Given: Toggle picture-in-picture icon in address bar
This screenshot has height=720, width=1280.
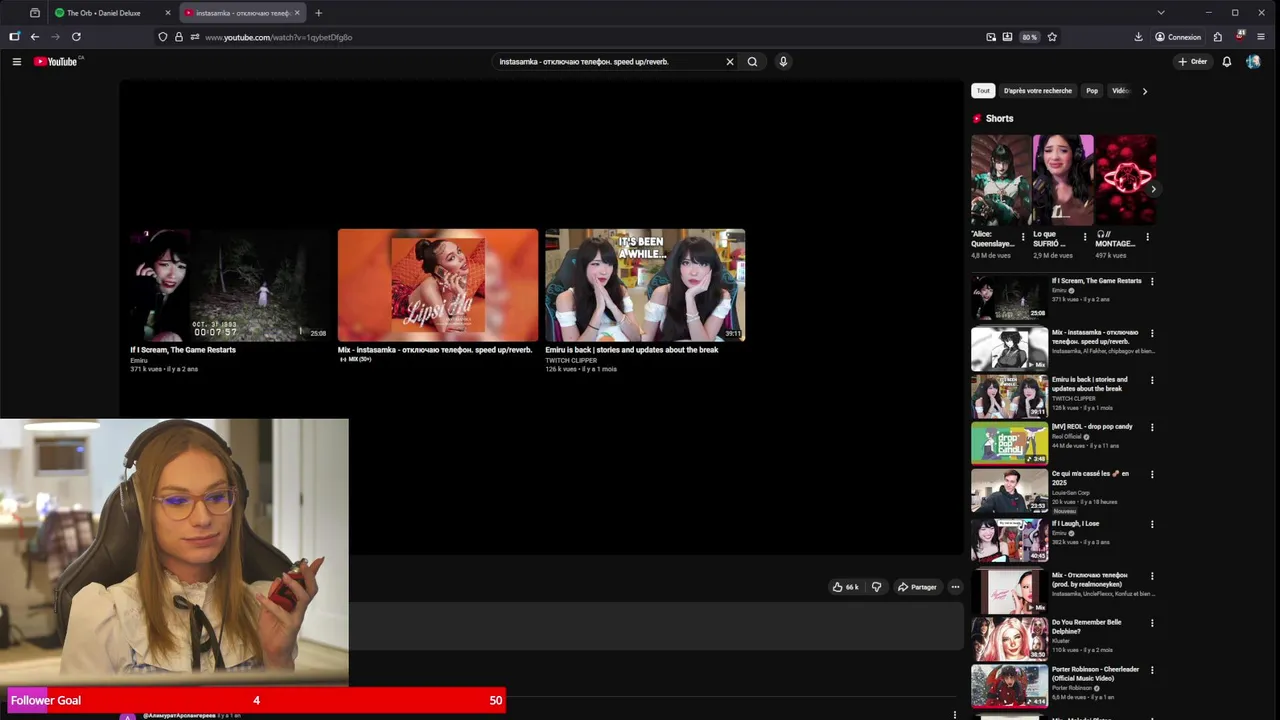Looking at the screenshot, I should click(x=991, y=37).
